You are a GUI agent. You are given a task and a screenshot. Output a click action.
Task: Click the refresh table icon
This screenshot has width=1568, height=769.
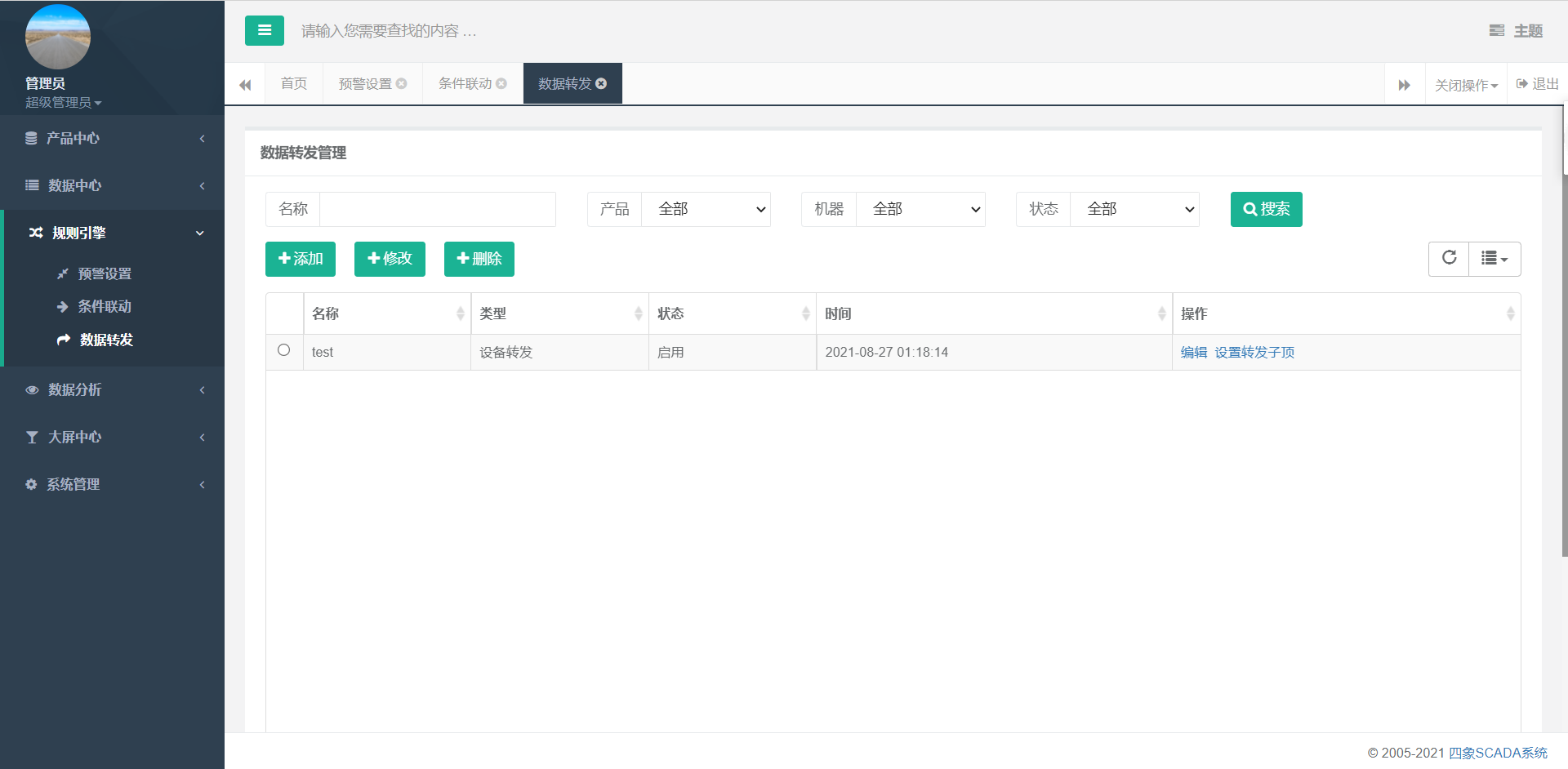[x=1449, y=259]
